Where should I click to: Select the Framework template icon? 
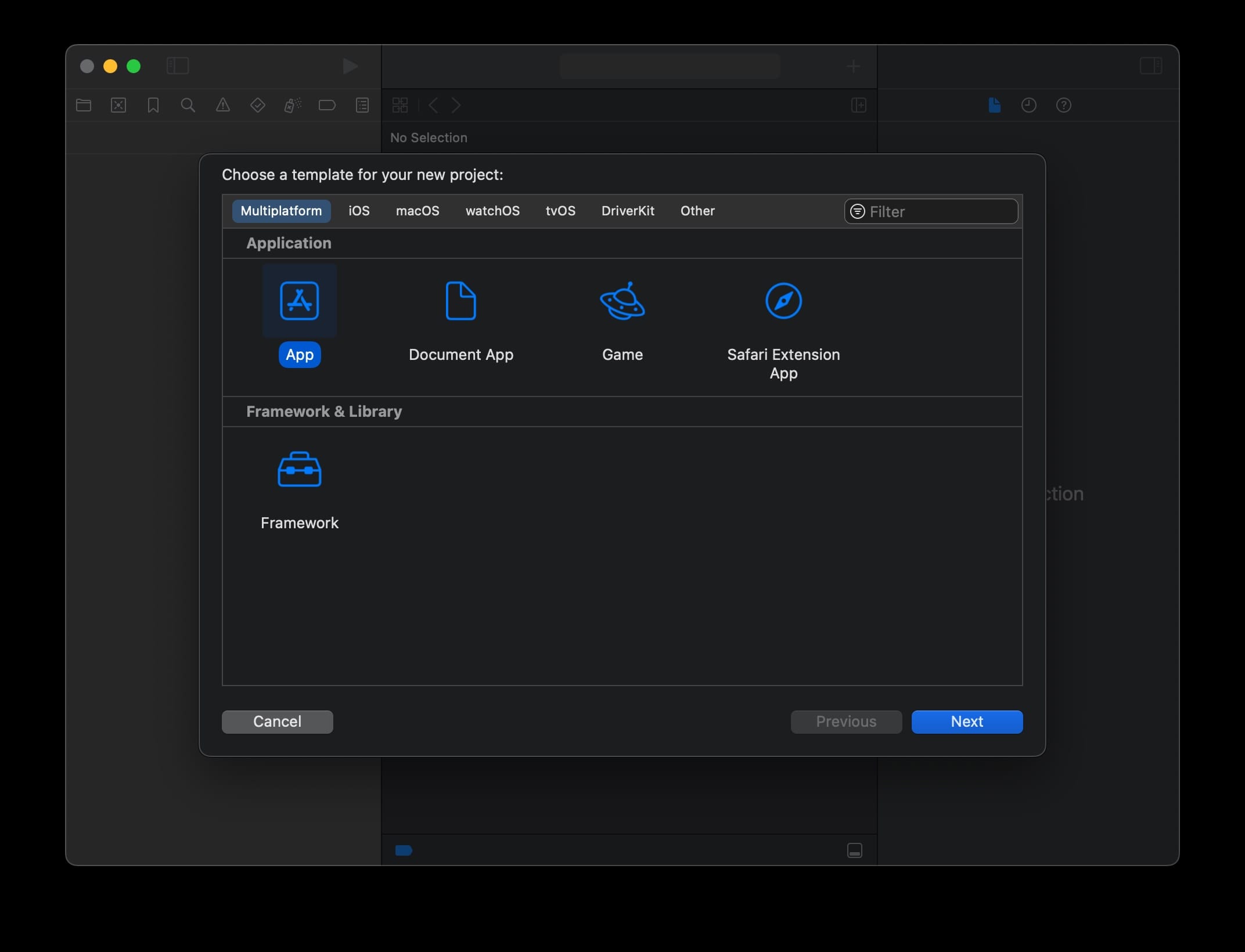[x=299, y=469]
